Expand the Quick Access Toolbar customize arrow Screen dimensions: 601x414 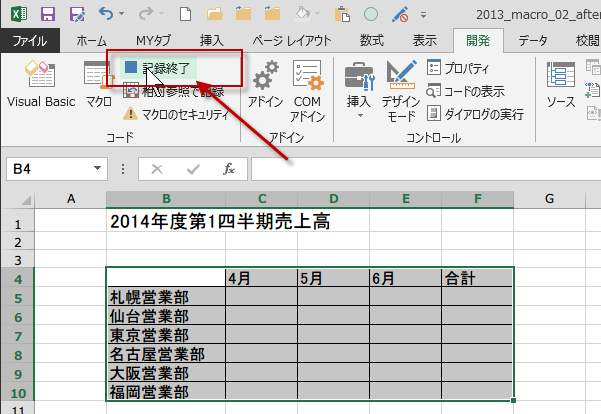tap(424, 15)
